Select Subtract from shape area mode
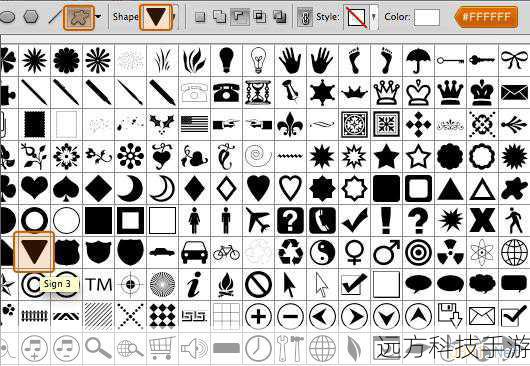 point(240,16)
